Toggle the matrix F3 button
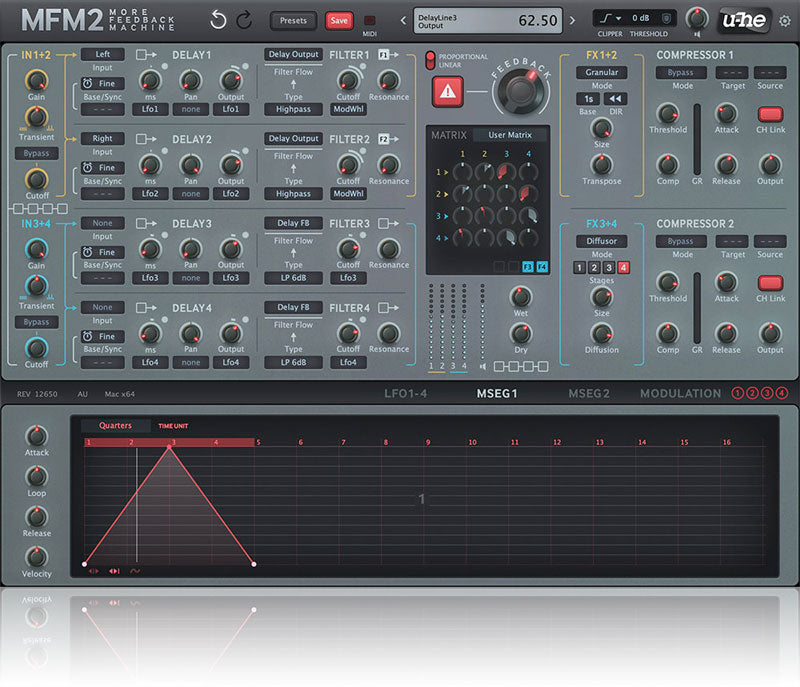 (528, 266)
